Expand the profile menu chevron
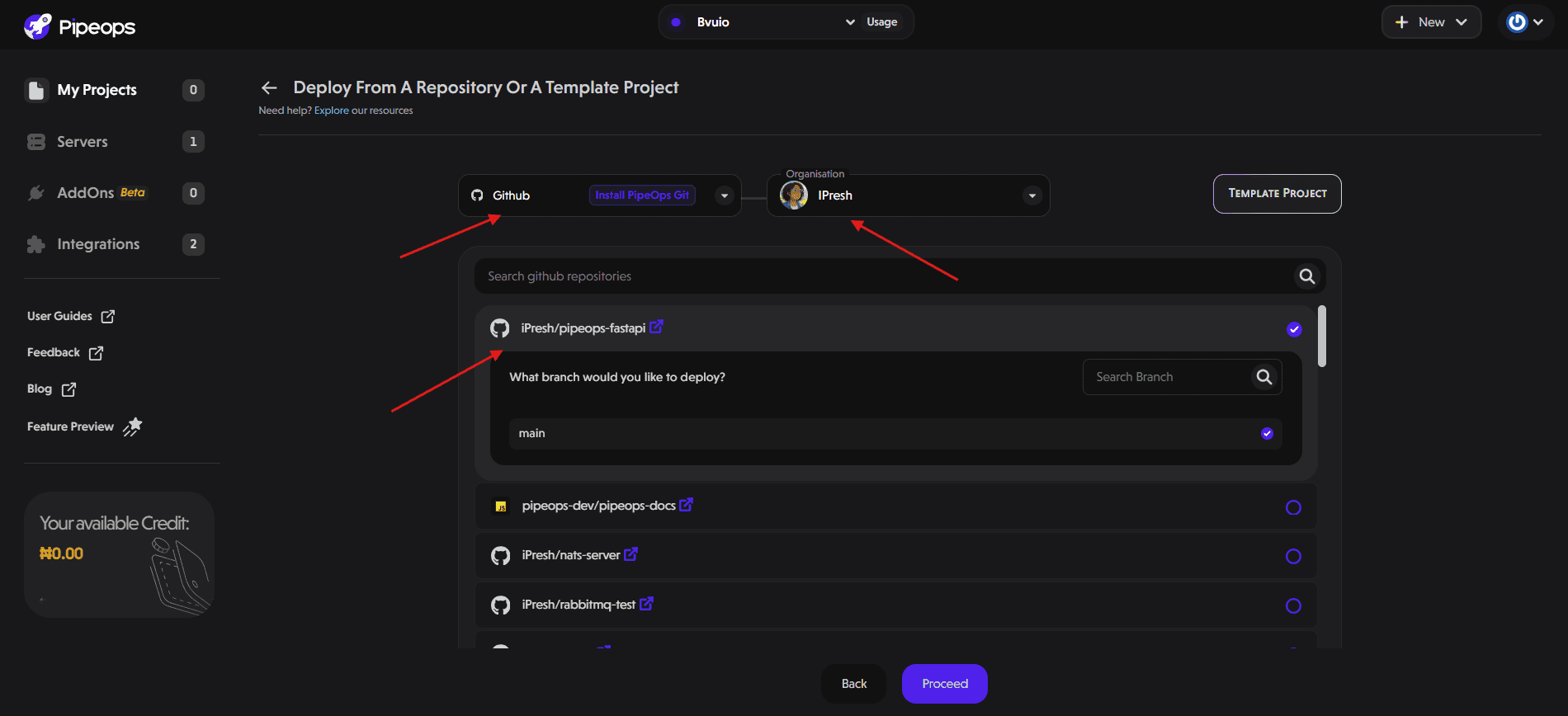Screen dimensions: 1568x716 click(1537, 22)
